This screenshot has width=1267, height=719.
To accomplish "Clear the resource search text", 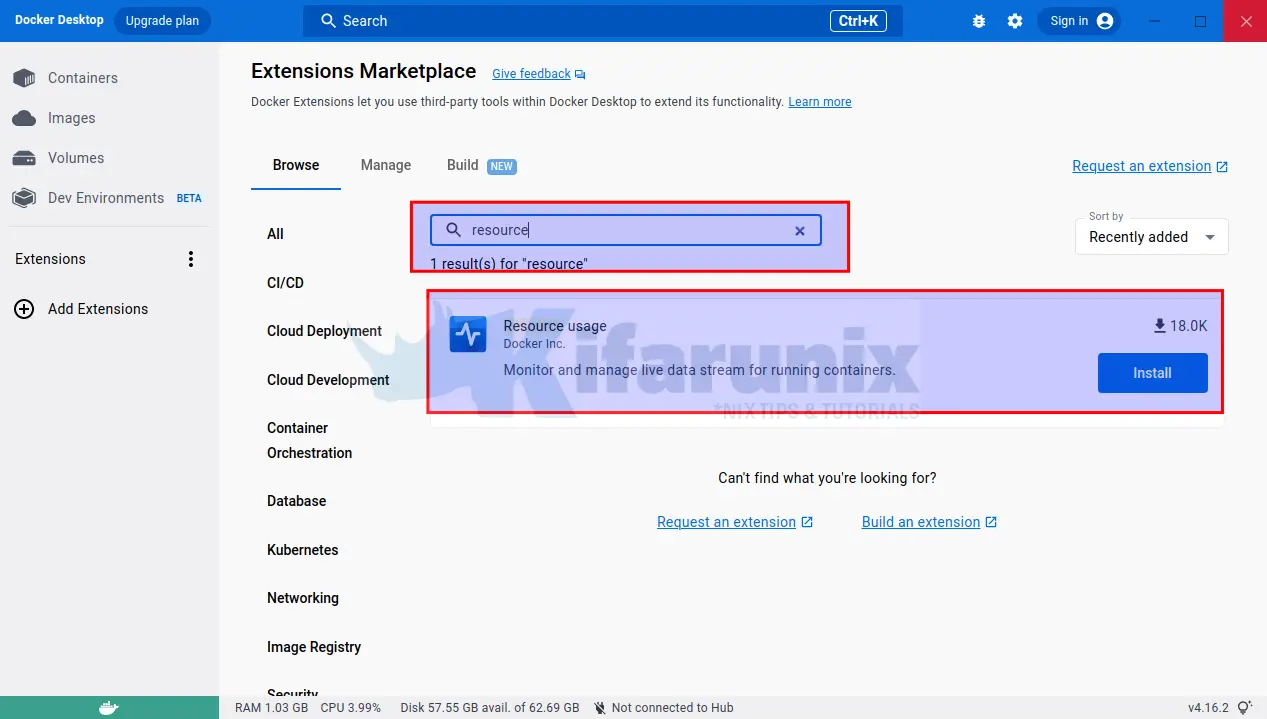I will pos(800,231).
